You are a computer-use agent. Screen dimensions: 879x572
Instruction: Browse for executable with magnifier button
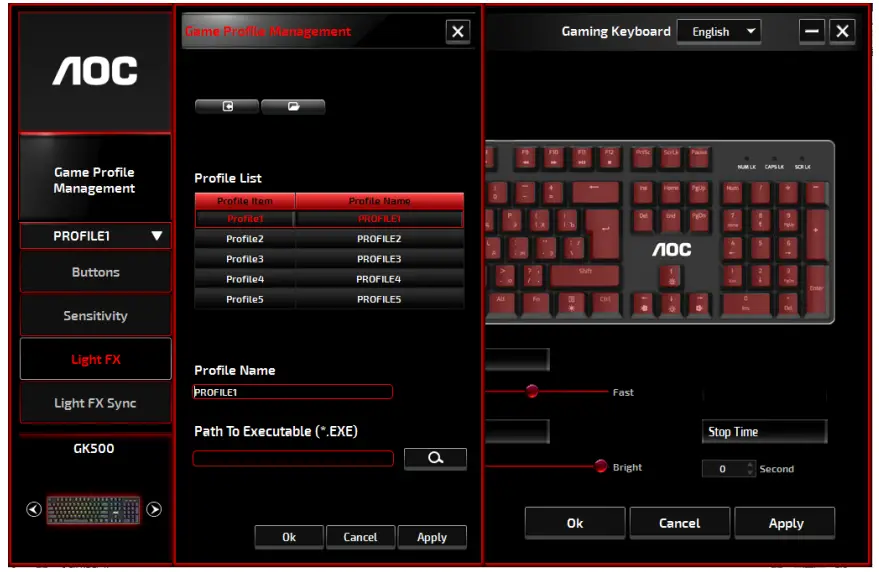pyautogui.click(x=435, y=458)
